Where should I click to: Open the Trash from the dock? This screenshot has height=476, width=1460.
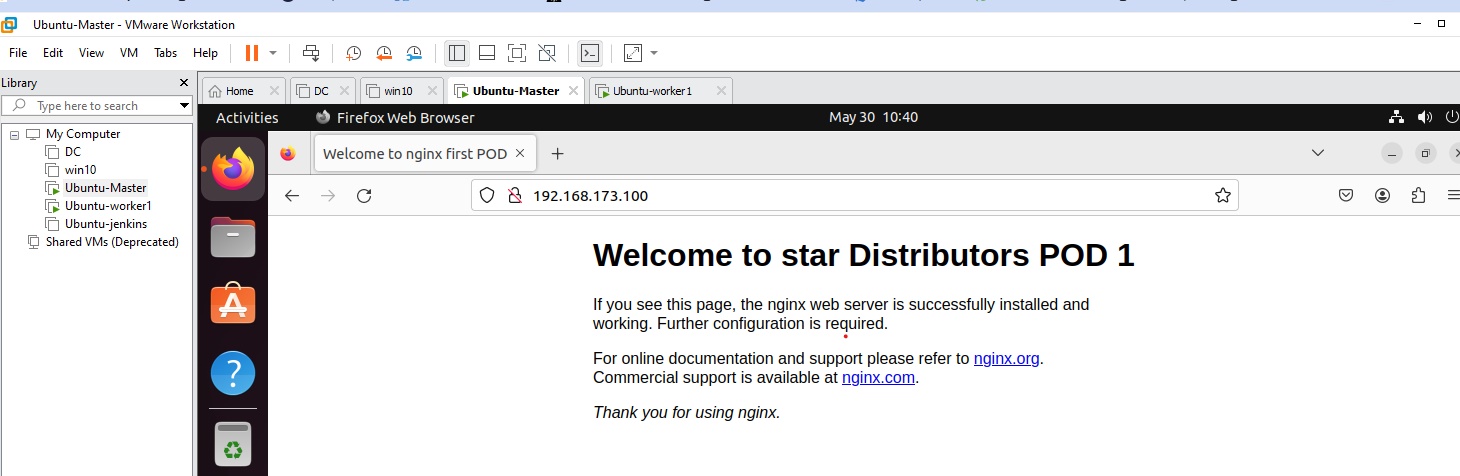(233, 445)
